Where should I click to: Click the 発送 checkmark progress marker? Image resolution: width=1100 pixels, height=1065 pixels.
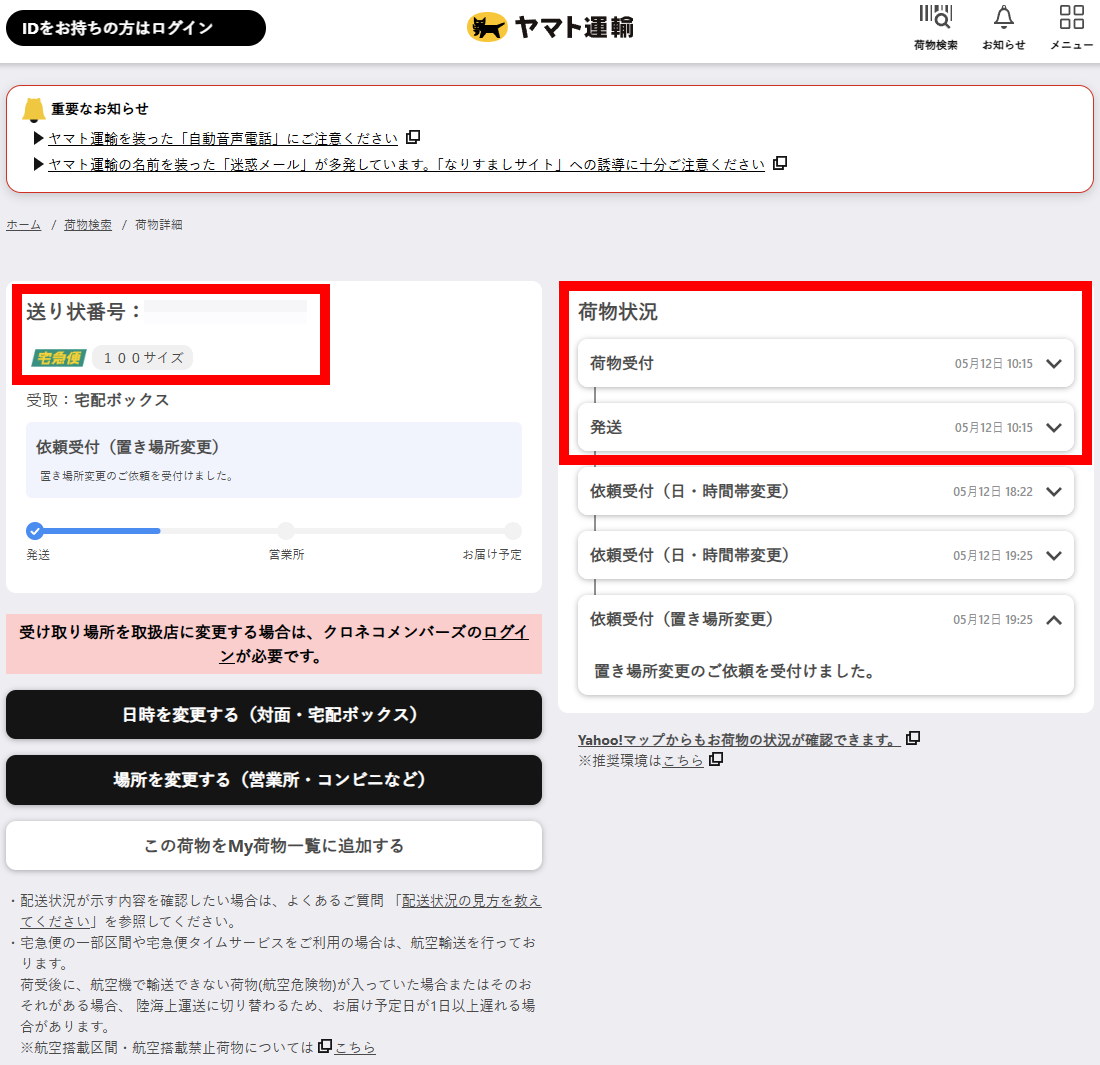point(35,531)
